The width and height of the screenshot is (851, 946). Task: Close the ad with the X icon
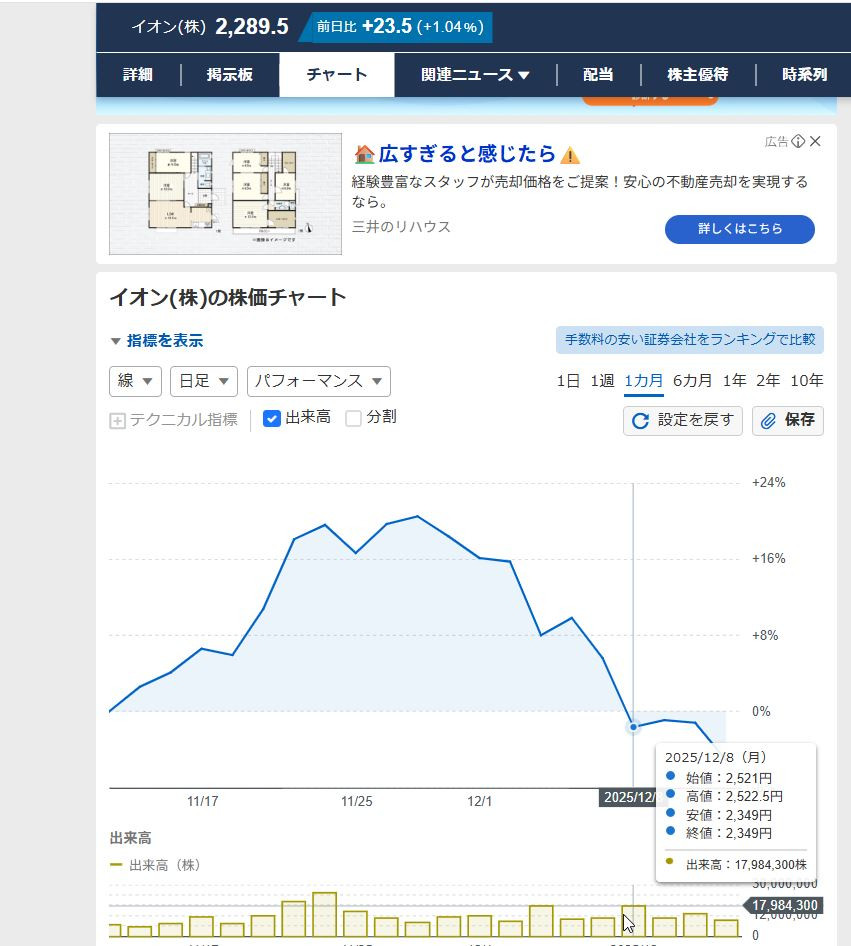click(x=815, y=141)
